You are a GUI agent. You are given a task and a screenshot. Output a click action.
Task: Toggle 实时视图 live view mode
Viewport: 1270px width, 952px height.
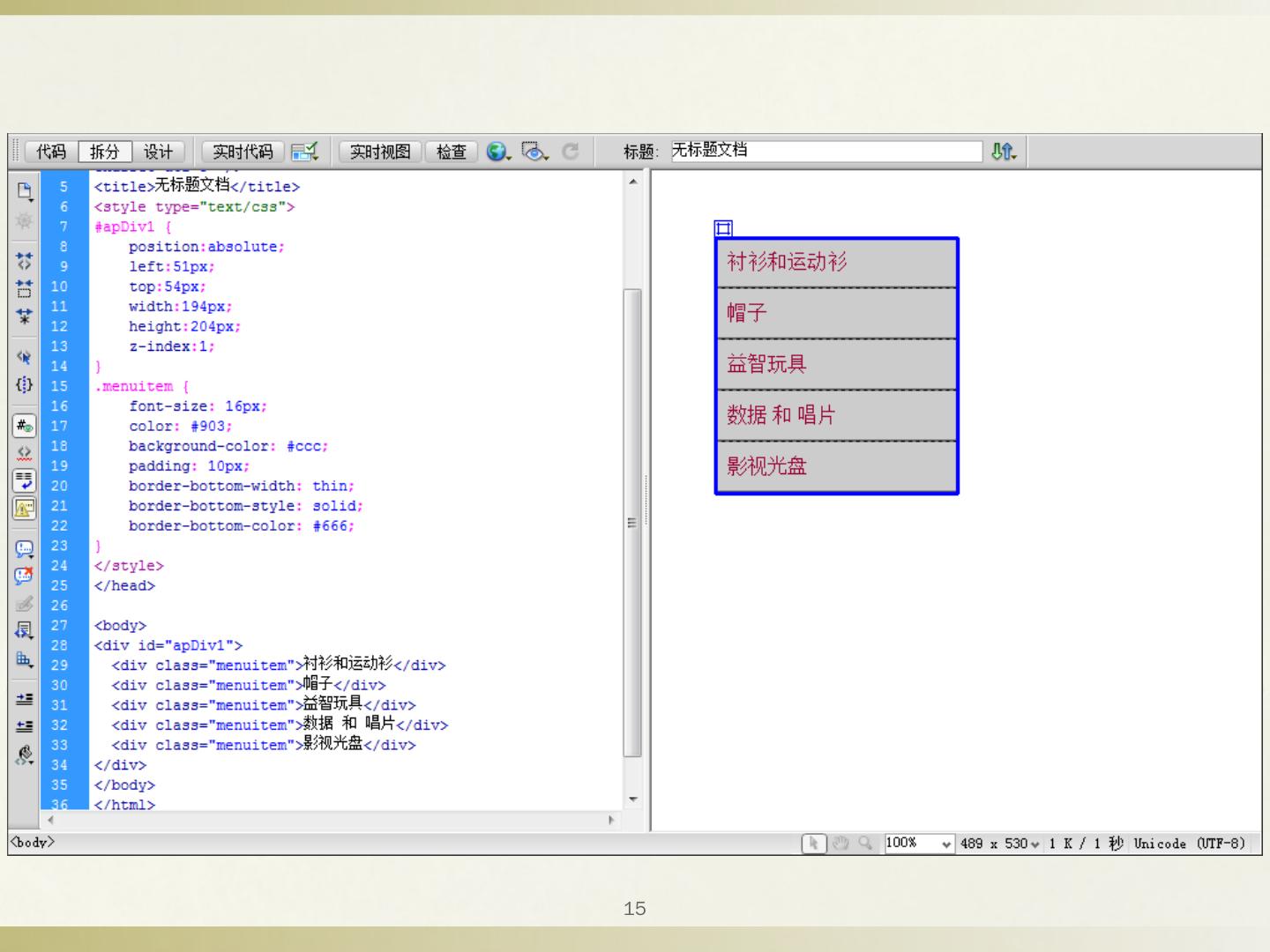click(x=380, y=152)
